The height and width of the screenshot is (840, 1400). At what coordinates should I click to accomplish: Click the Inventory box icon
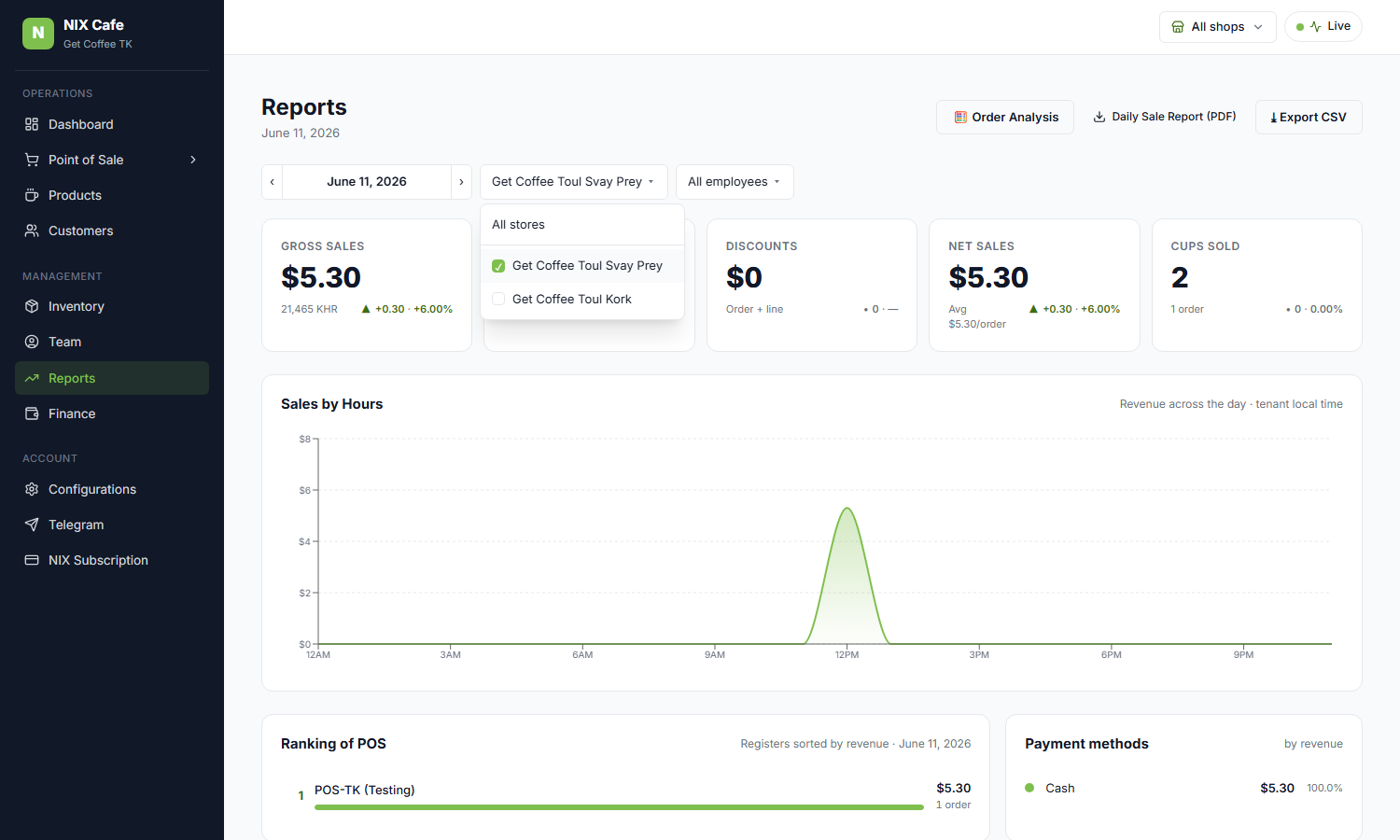point(32,306)
